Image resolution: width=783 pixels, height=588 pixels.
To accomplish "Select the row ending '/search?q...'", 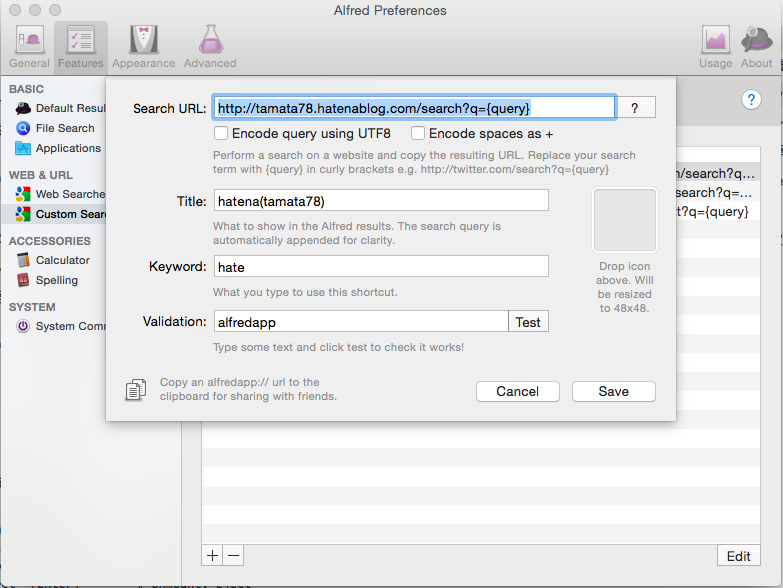I will [x=718, y=173].
